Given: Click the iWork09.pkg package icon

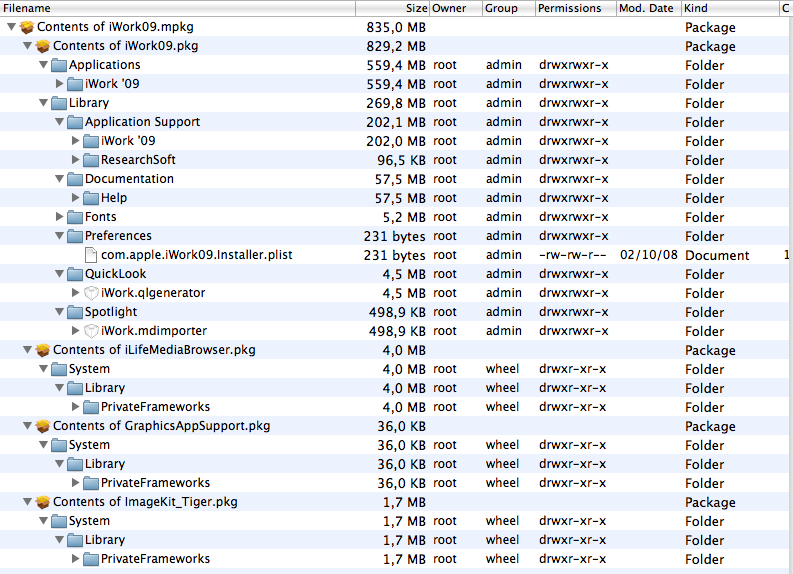Looking at the screenshot, I should [x=43, y=46].
